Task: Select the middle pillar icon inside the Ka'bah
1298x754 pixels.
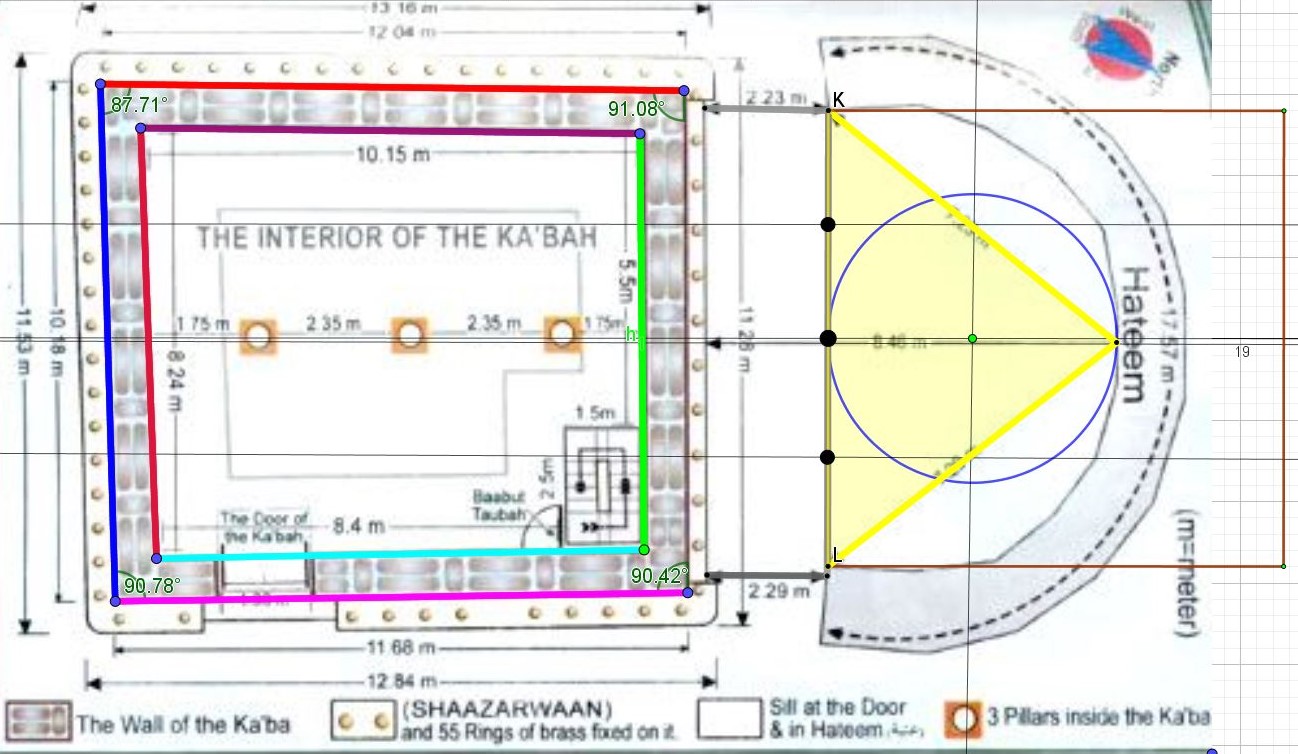Action: 409,335
